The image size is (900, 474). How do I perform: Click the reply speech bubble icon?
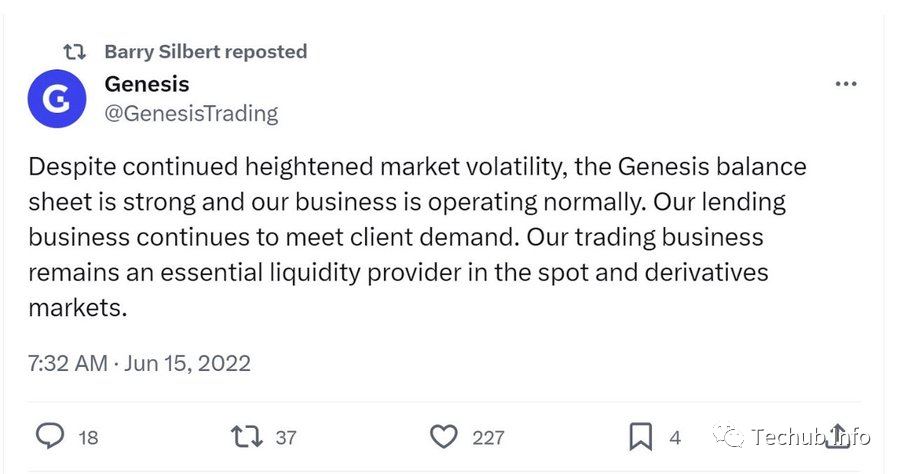[x=50, y=437]
